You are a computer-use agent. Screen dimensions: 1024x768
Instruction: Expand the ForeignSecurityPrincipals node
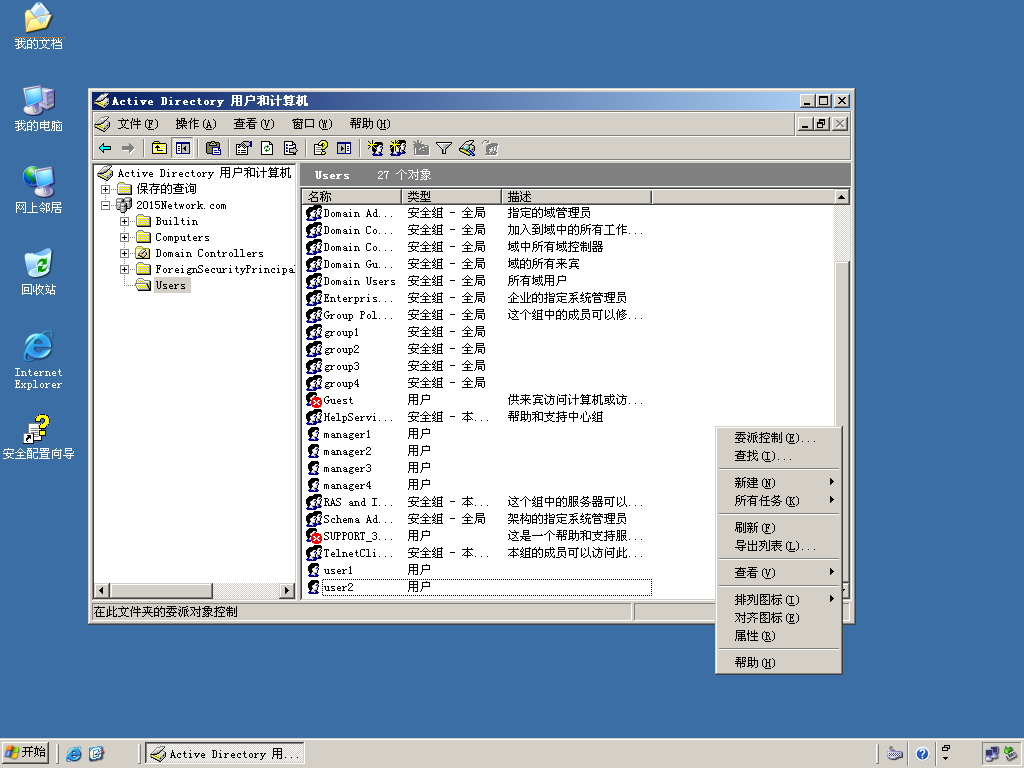pos(124,270)
